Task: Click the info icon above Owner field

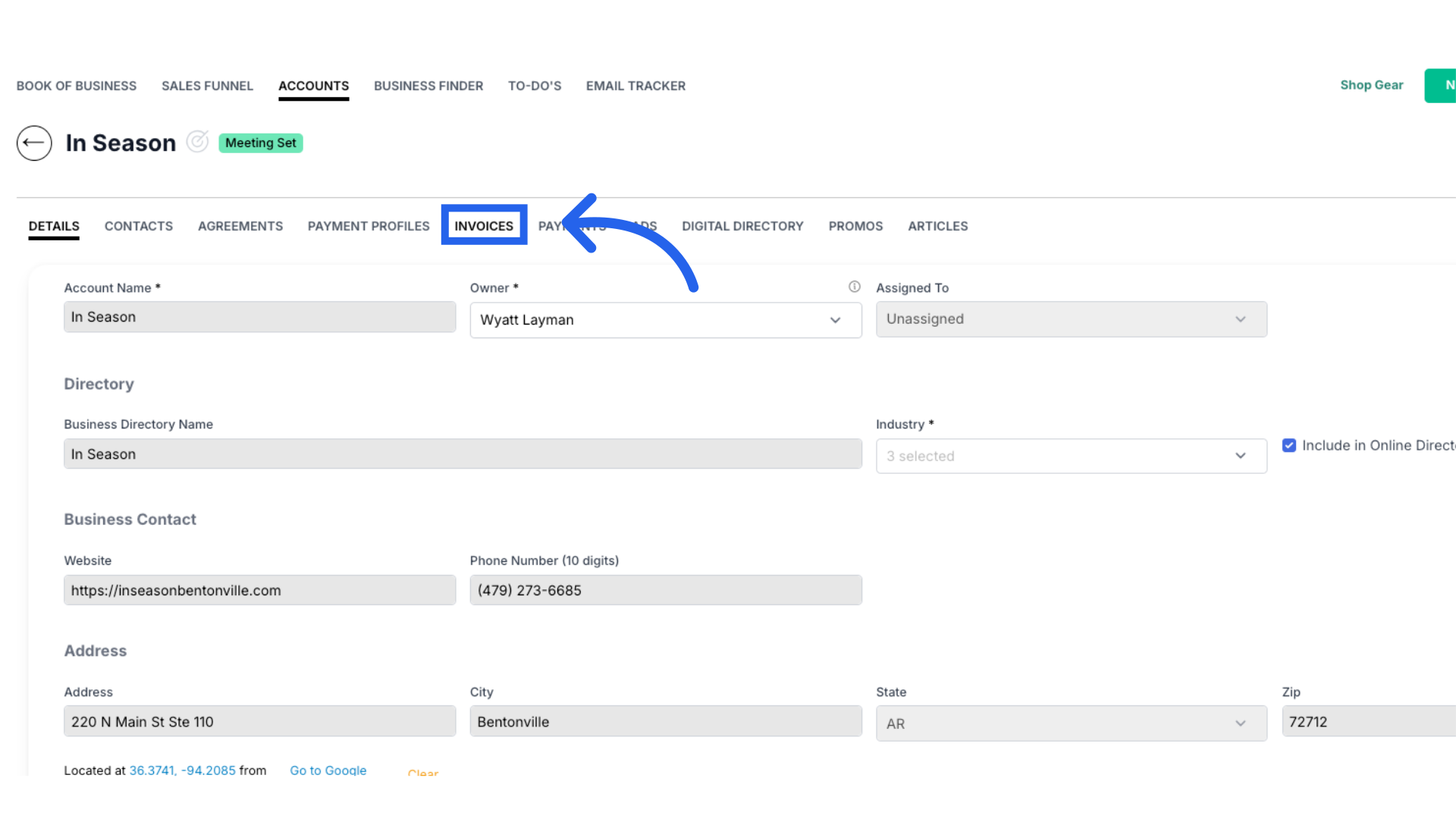Action: click(x=855, y=287)
